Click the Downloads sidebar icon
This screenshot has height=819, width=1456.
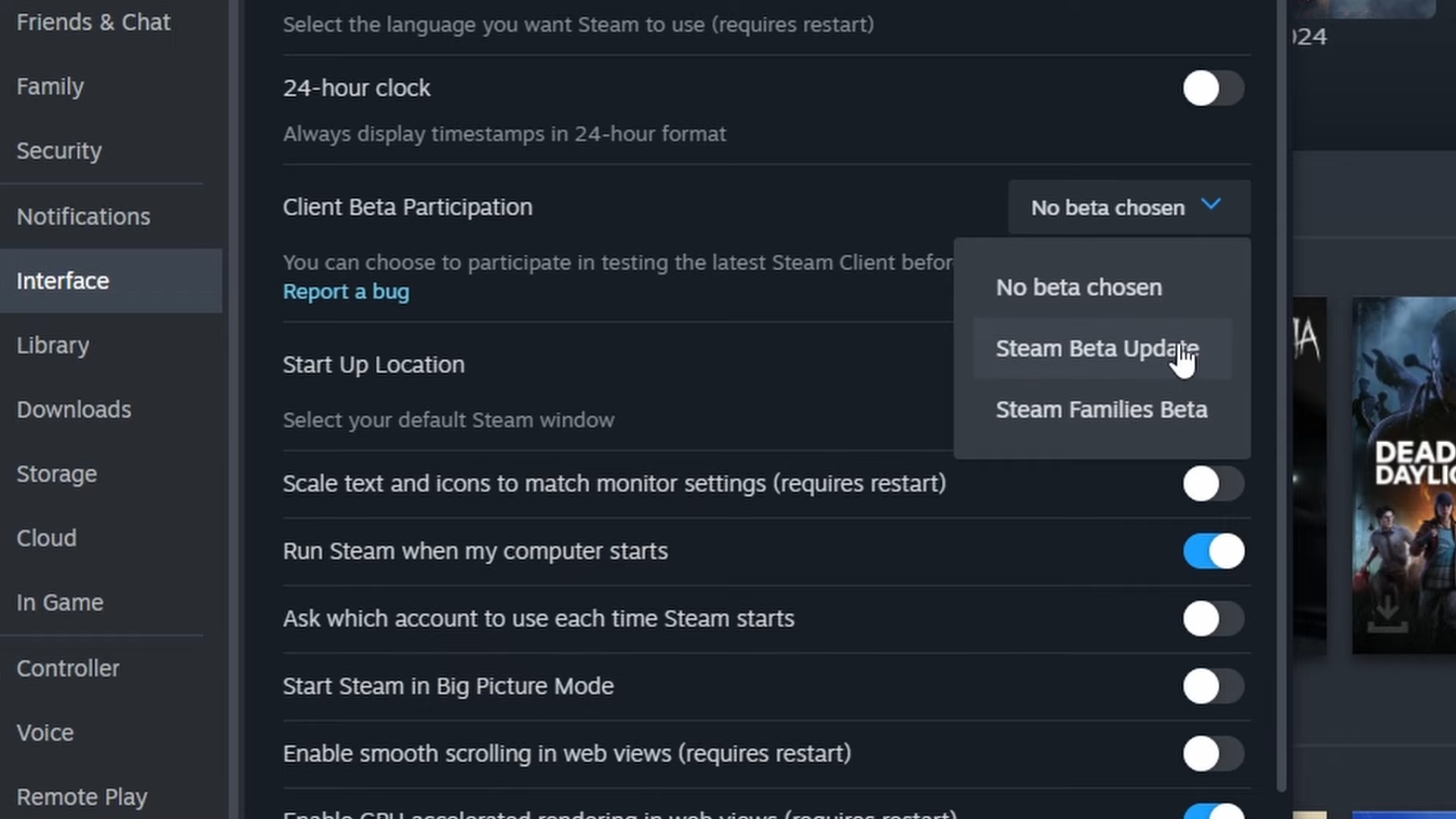pyautogui.click(x=75, y=410)
